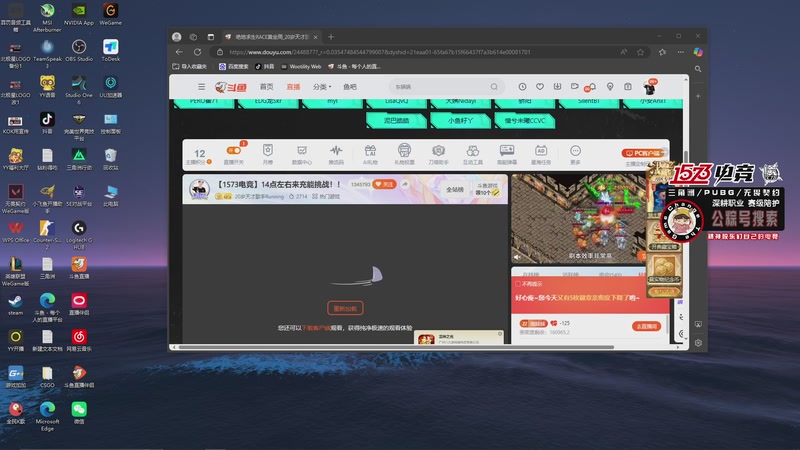The height and width of the screenshot is (450, 800).
Task: Open 数据中心 data center tool
Action: 302,154
